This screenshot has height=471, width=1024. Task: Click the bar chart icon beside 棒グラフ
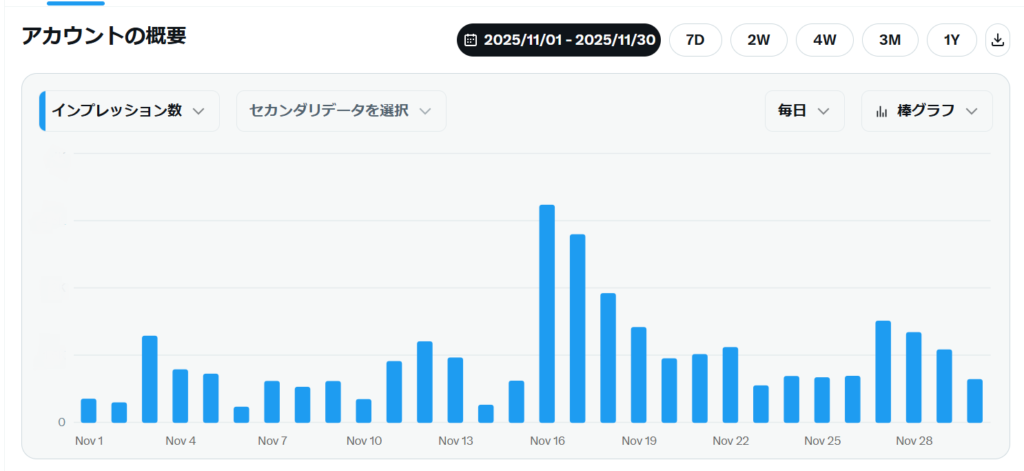(x=881, y=111)
